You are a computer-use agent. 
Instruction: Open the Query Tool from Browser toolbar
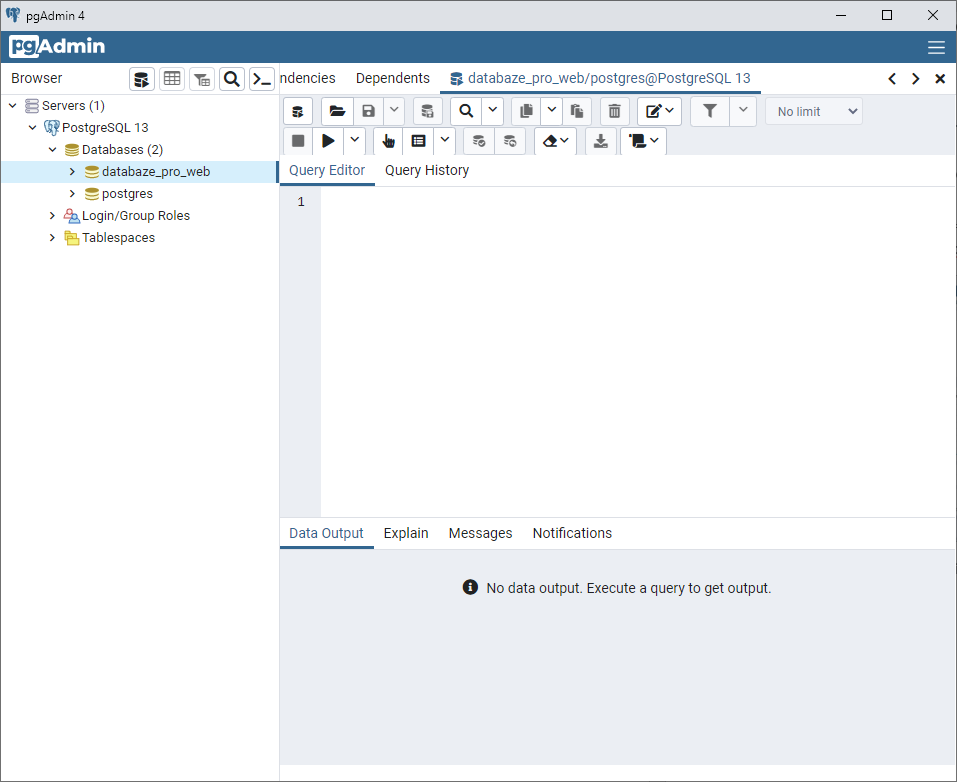(x=142, y=79)
